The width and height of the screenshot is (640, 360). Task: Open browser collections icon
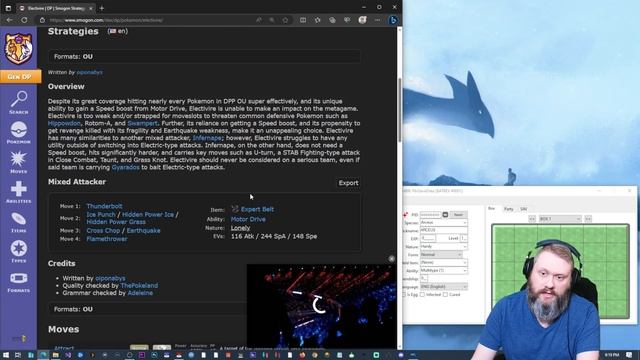[x=332, y=20]
